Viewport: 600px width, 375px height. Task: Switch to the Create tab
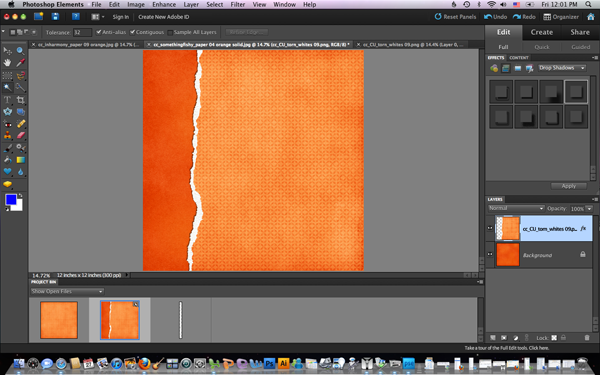[x=541, y=32]
